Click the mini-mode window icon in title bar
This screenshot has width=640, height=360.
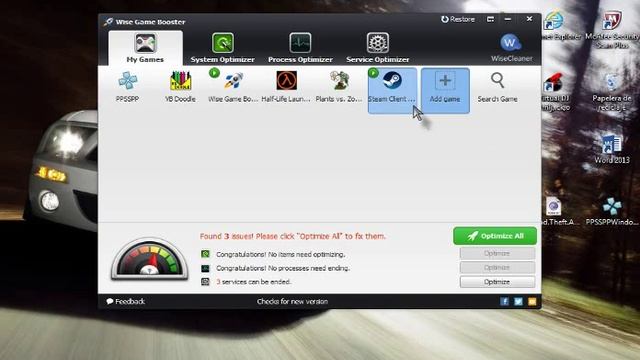click(x=490, y=19)
